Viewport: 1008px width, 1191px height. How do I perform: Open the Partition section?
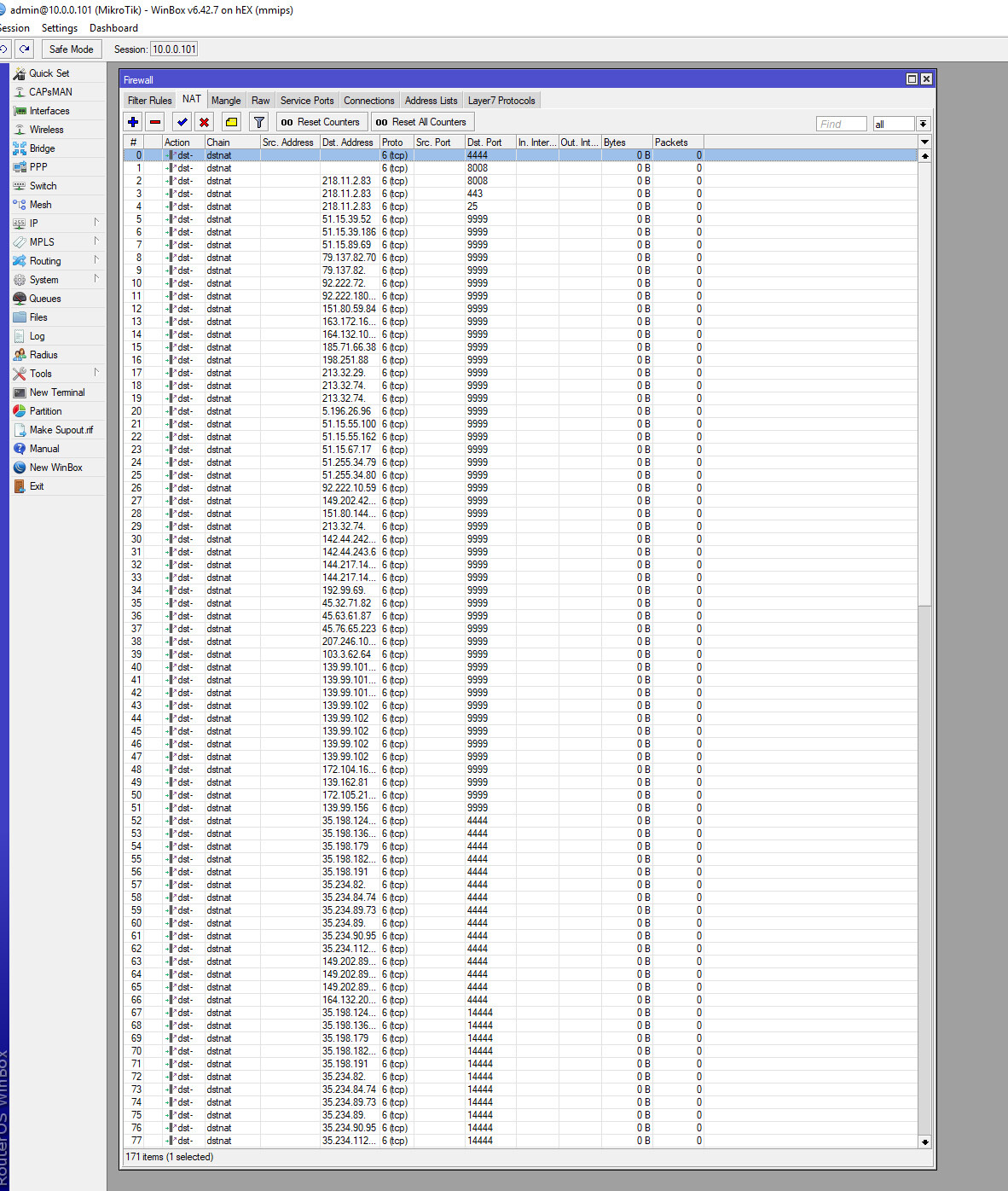coord(45,411)
